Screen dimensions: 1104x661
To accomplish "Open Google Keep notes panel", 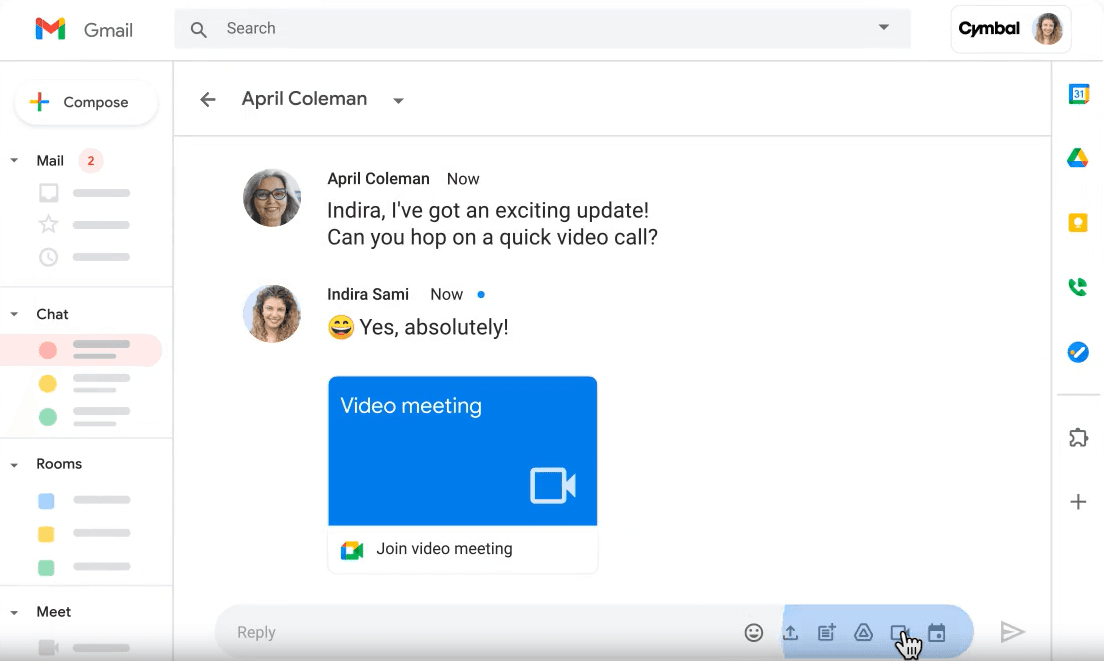I will tap(1078, 222).
